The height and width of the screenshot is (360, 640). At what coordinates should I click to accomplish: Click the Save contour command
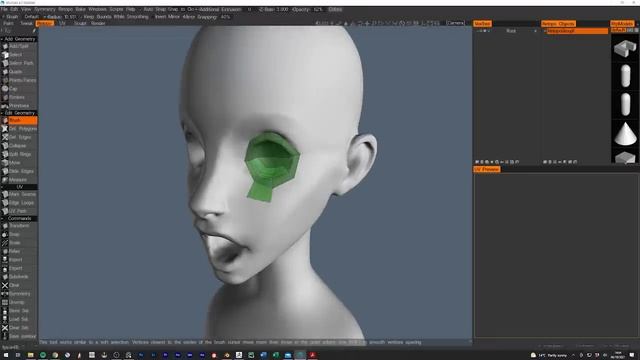click(19, 336)
